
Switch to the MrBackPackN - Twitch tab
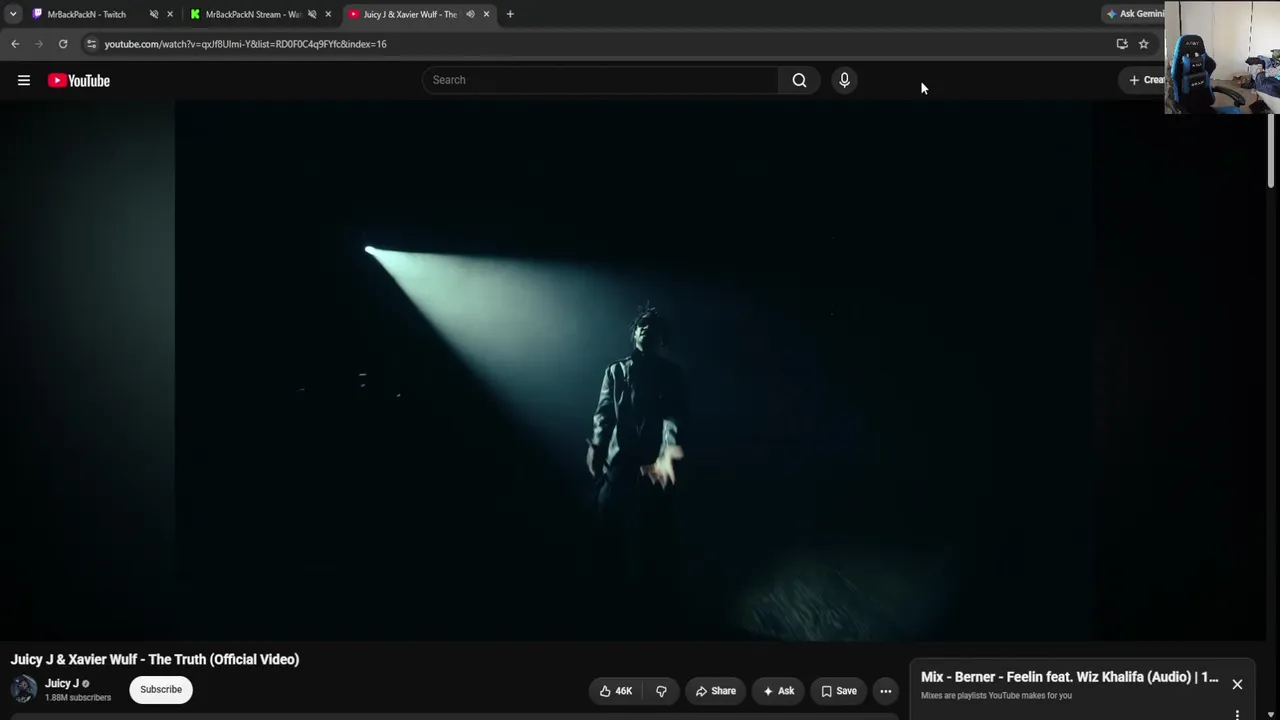point(86,14)
